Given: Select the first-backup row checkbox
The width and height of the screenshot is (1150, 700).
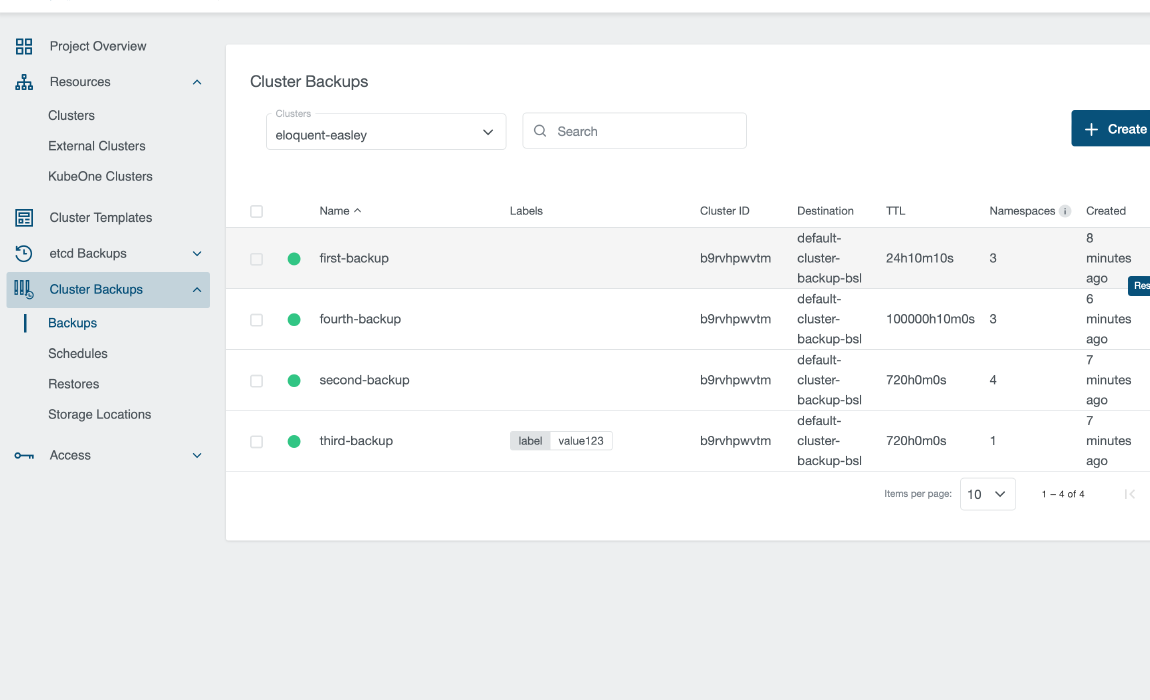Looking at the screenshot, I should [257, 259].
